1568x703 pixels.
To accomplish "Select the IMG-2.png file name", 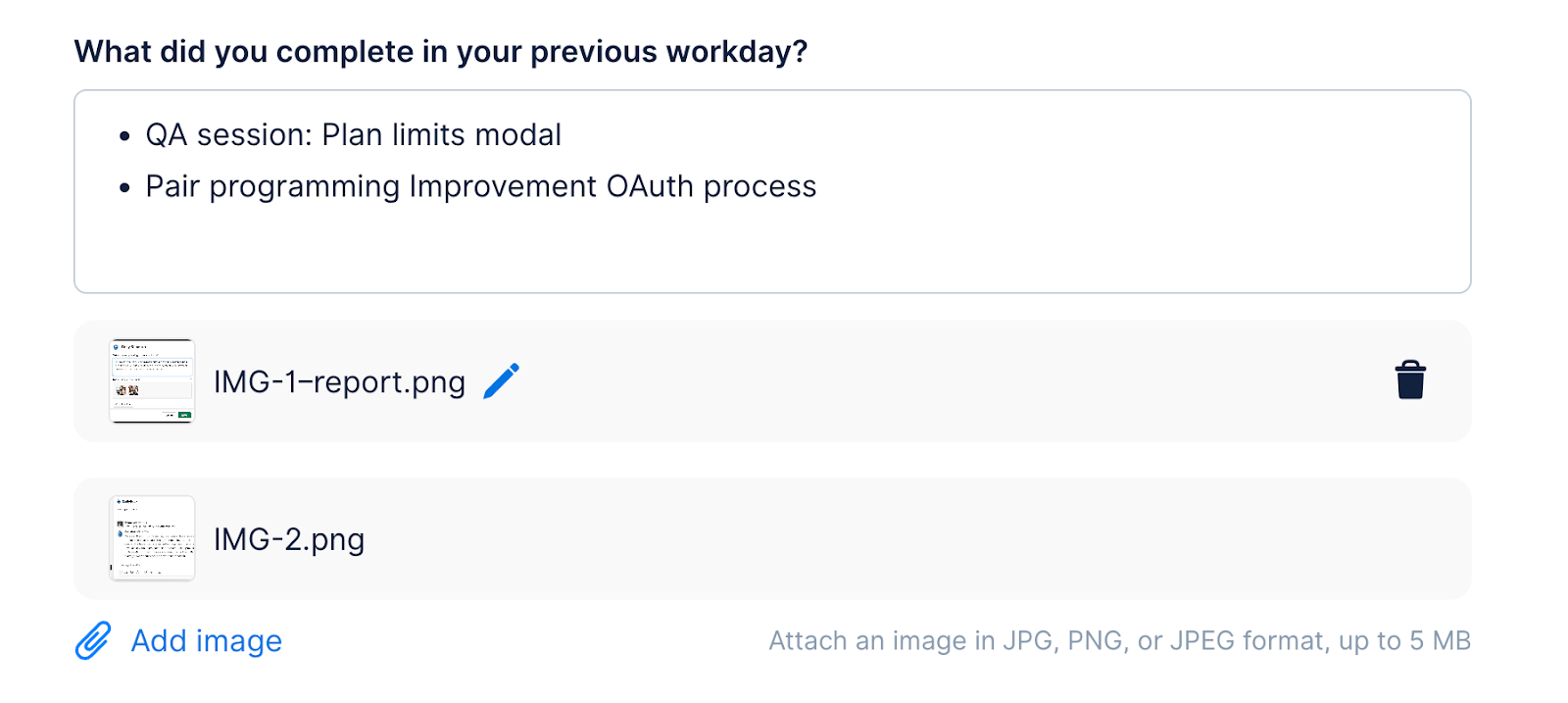I will click(x=289, y=539).
